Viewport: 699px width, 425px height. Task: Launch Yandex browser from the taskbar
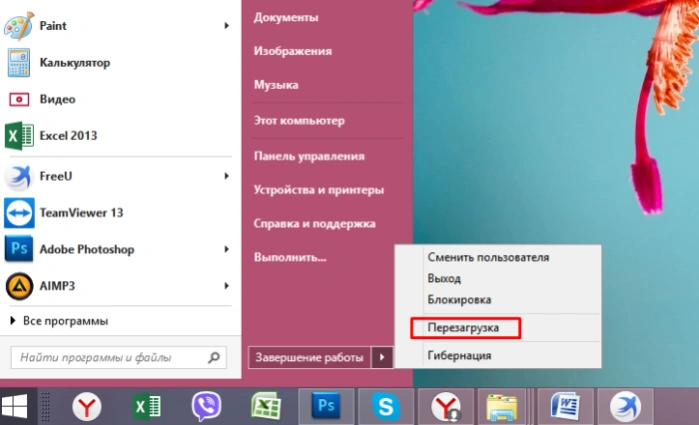tap(86, 406)
